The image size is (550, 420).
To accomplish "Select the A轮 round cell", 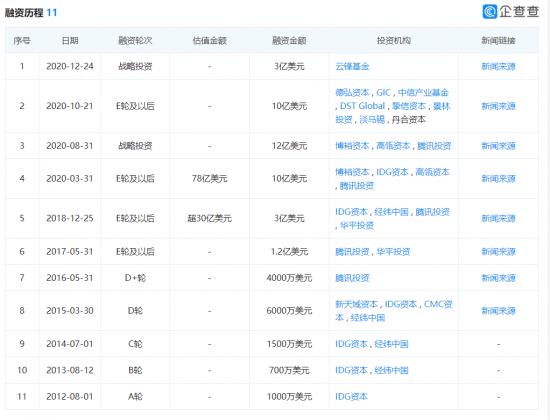I will [x=135, y=396].
